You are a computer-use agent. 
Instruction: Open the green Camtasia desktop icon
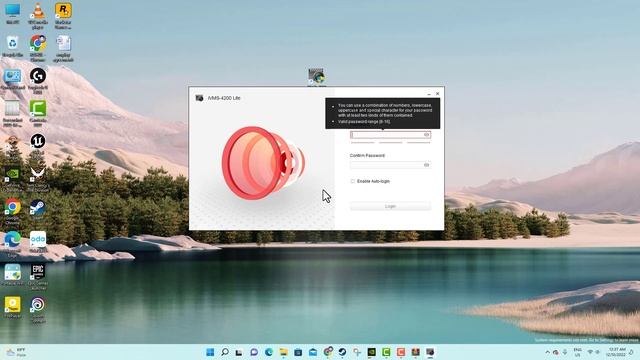click(x=38, y=113)
